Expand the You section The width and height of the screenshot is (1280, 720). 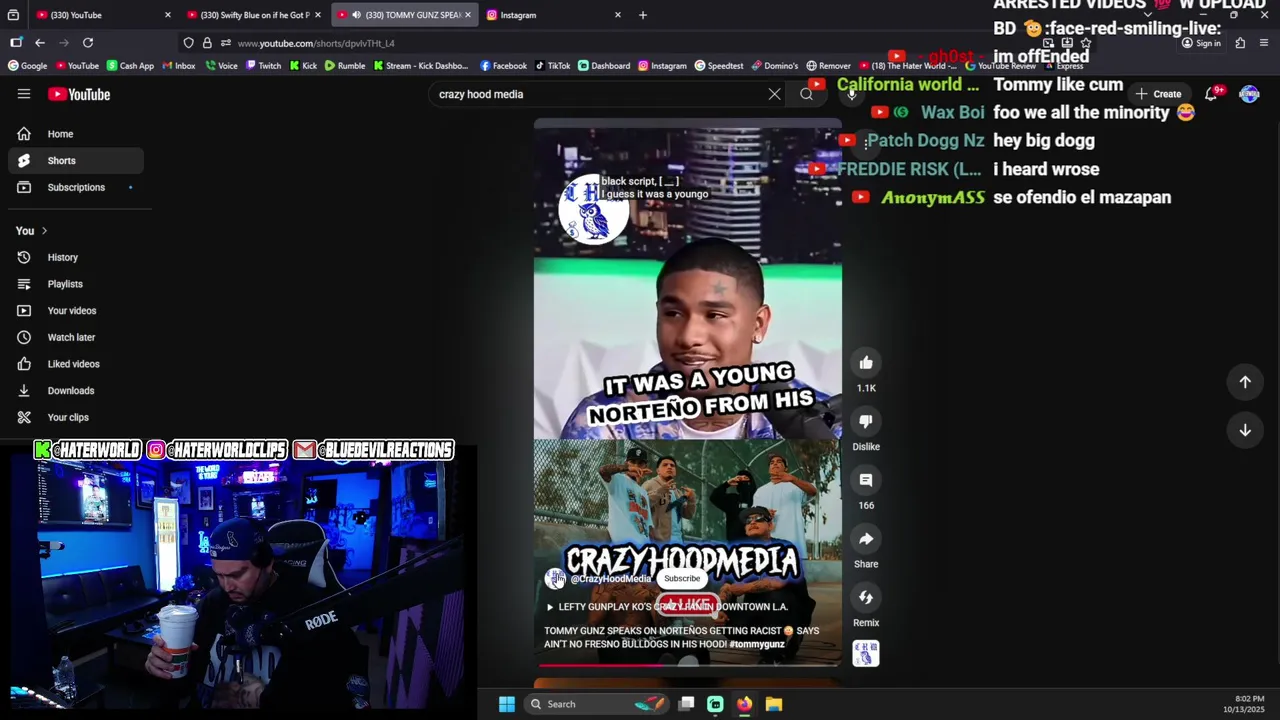coord(31,231)
